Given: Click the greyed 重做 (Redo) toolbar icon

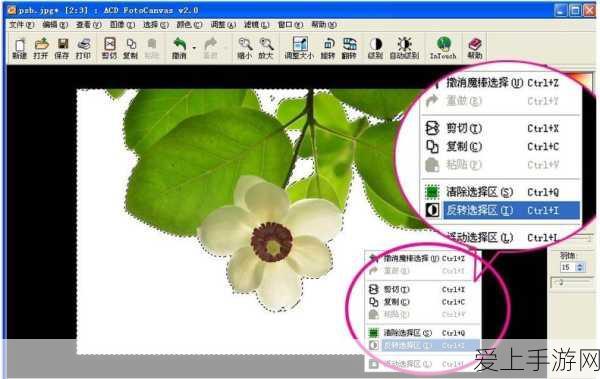Looking at the screenshot, I should (x=210, y=48).
